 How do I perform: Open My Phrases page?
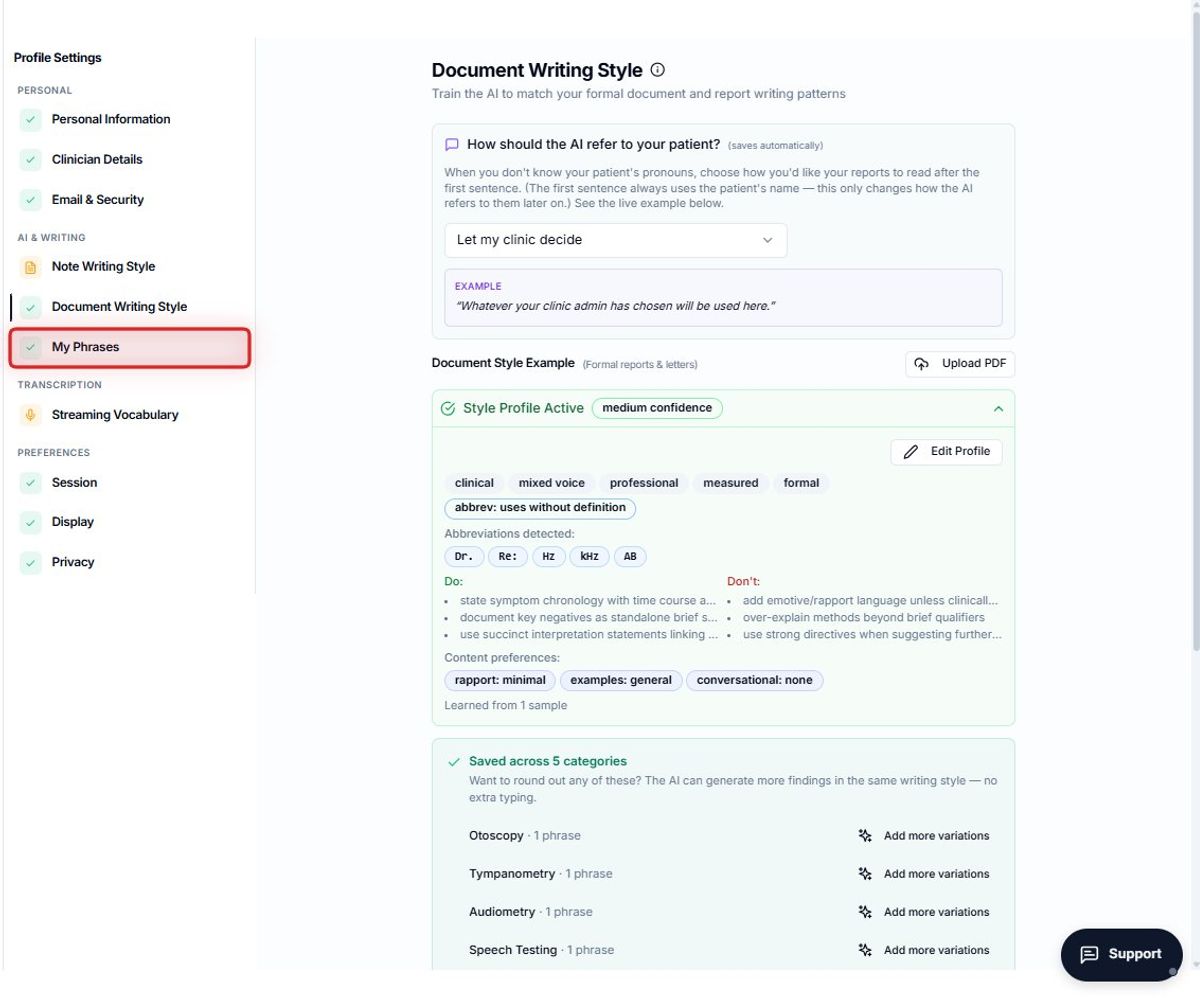point(129,347)
